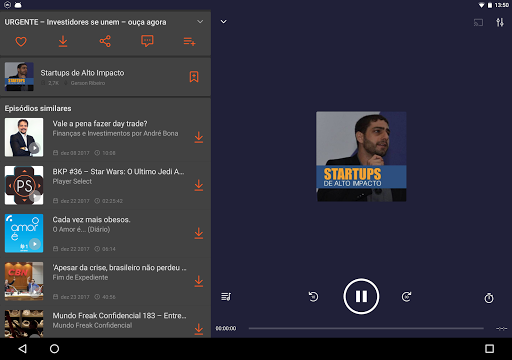Download BKP #36 Star Wars episode

[199, 185]
